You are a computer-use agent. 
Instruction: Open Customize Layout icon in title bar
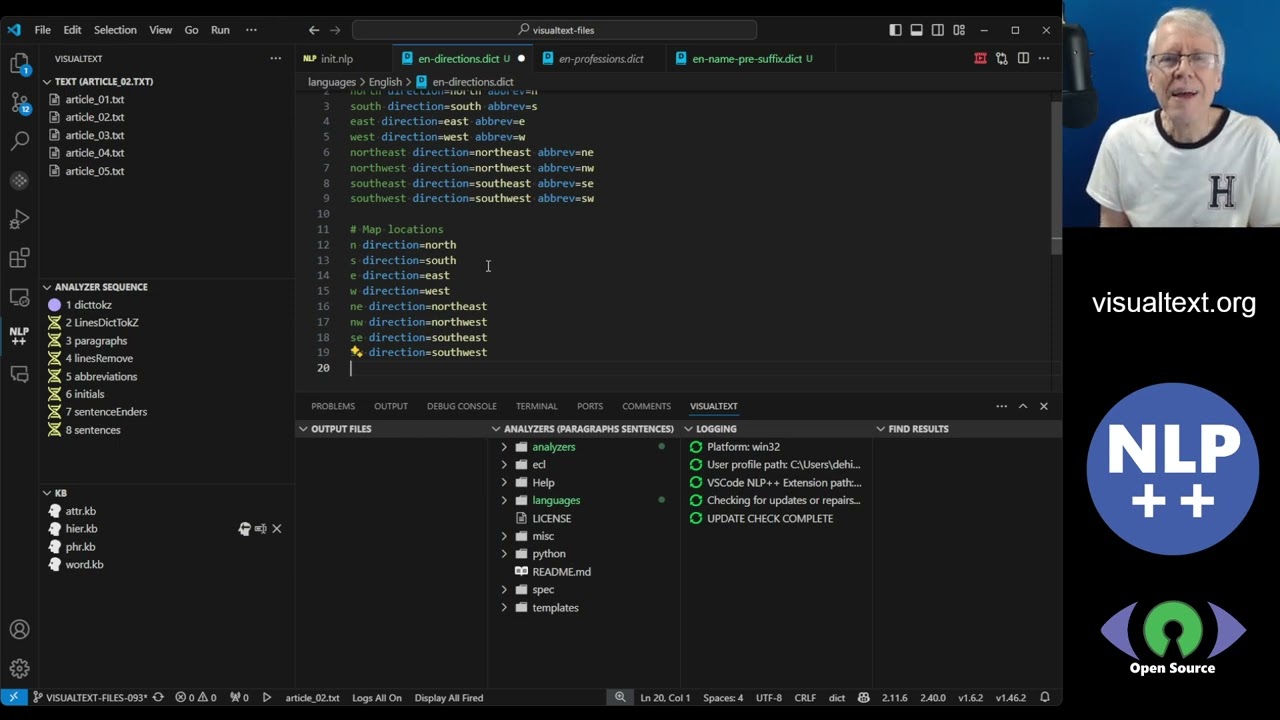point(959,30)
